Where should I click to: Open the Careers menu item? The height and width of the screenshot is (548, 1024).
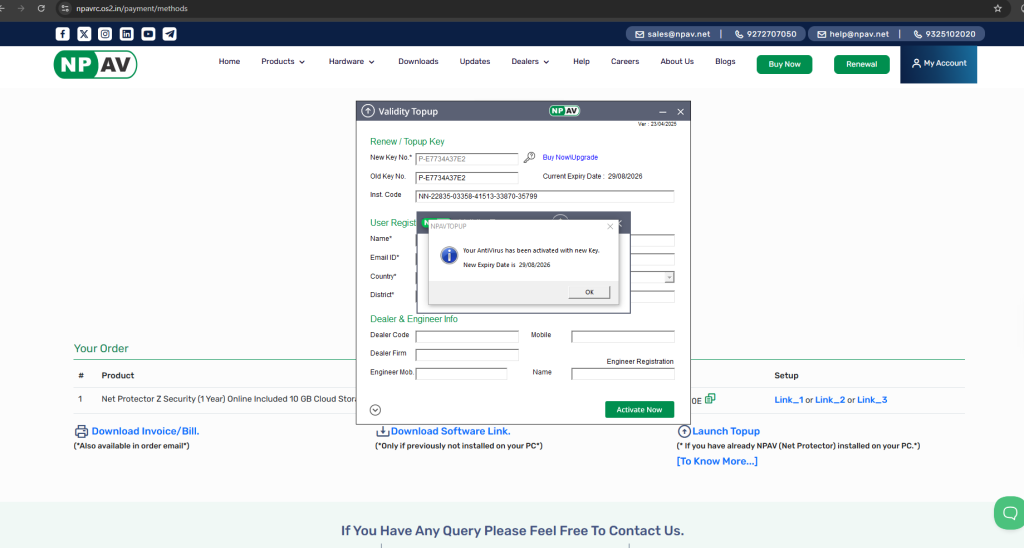click(625, 62)
